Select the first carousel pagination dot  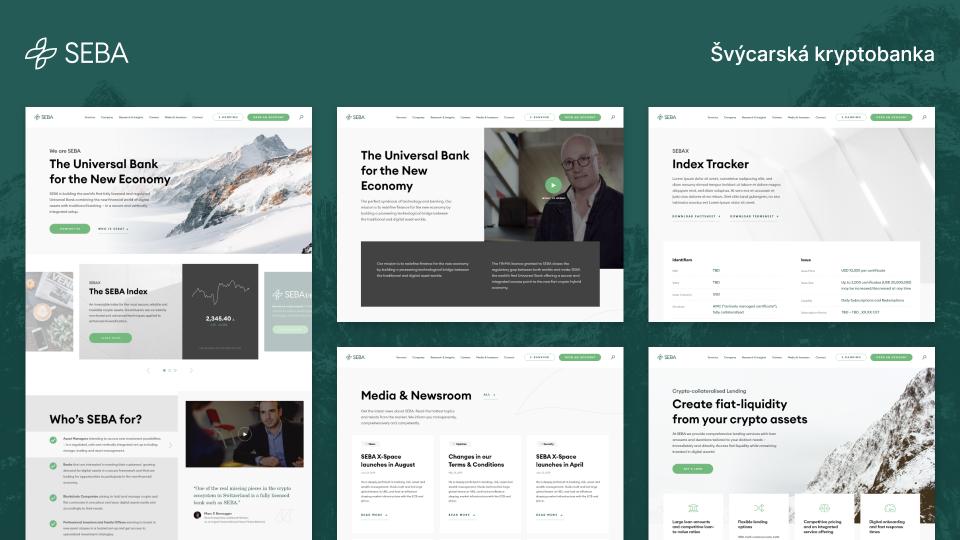[x=164, y=370]
